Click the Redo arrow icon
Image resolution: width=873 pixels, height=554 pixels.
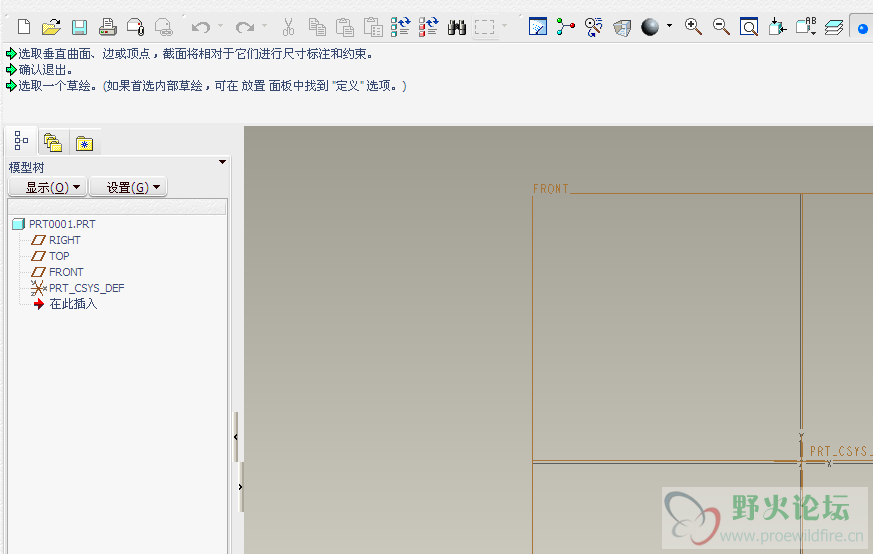click(x=245, y=27)
